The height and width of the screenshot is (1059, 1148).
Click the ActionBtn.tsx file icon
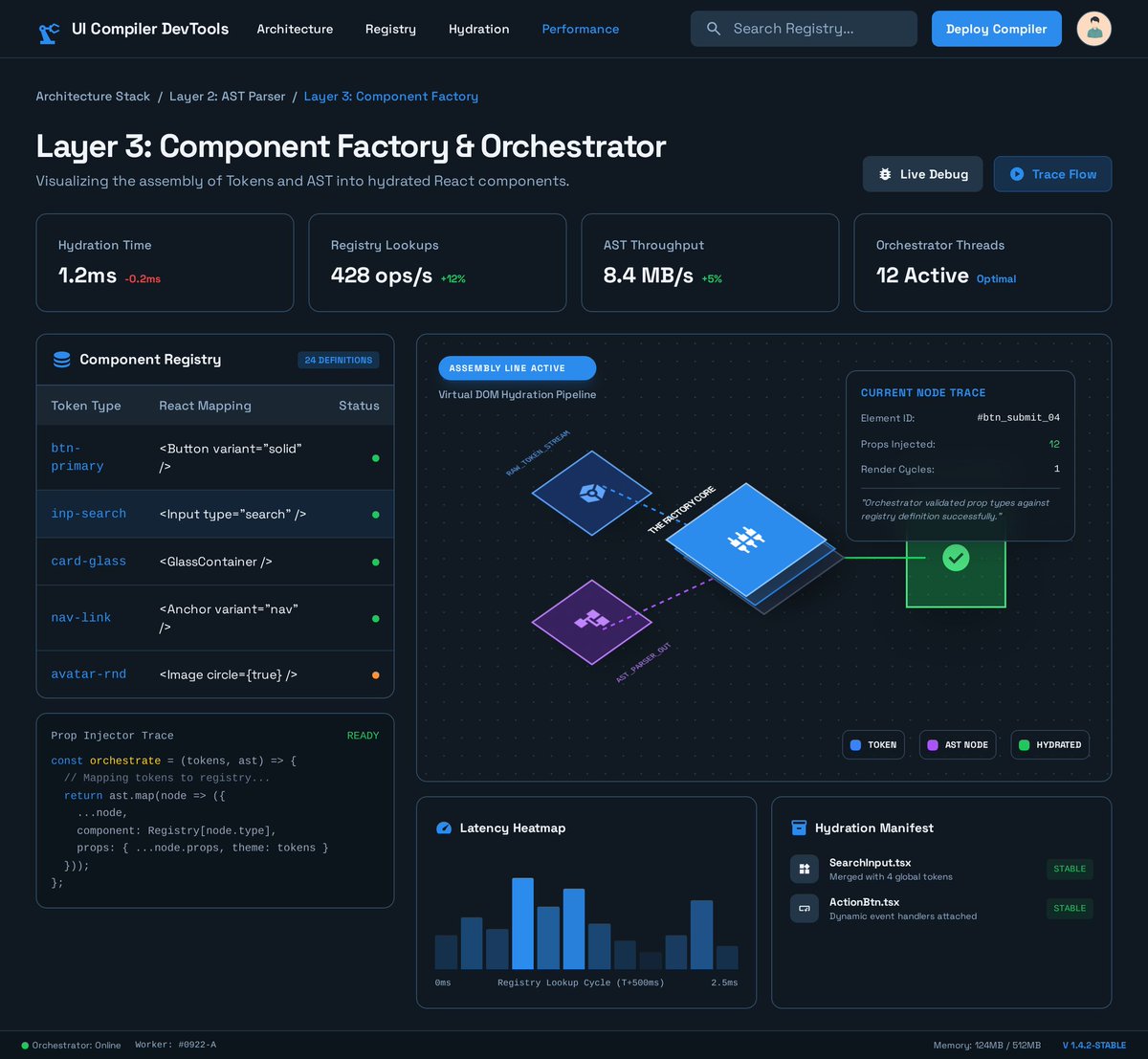[x=805, y=908]
